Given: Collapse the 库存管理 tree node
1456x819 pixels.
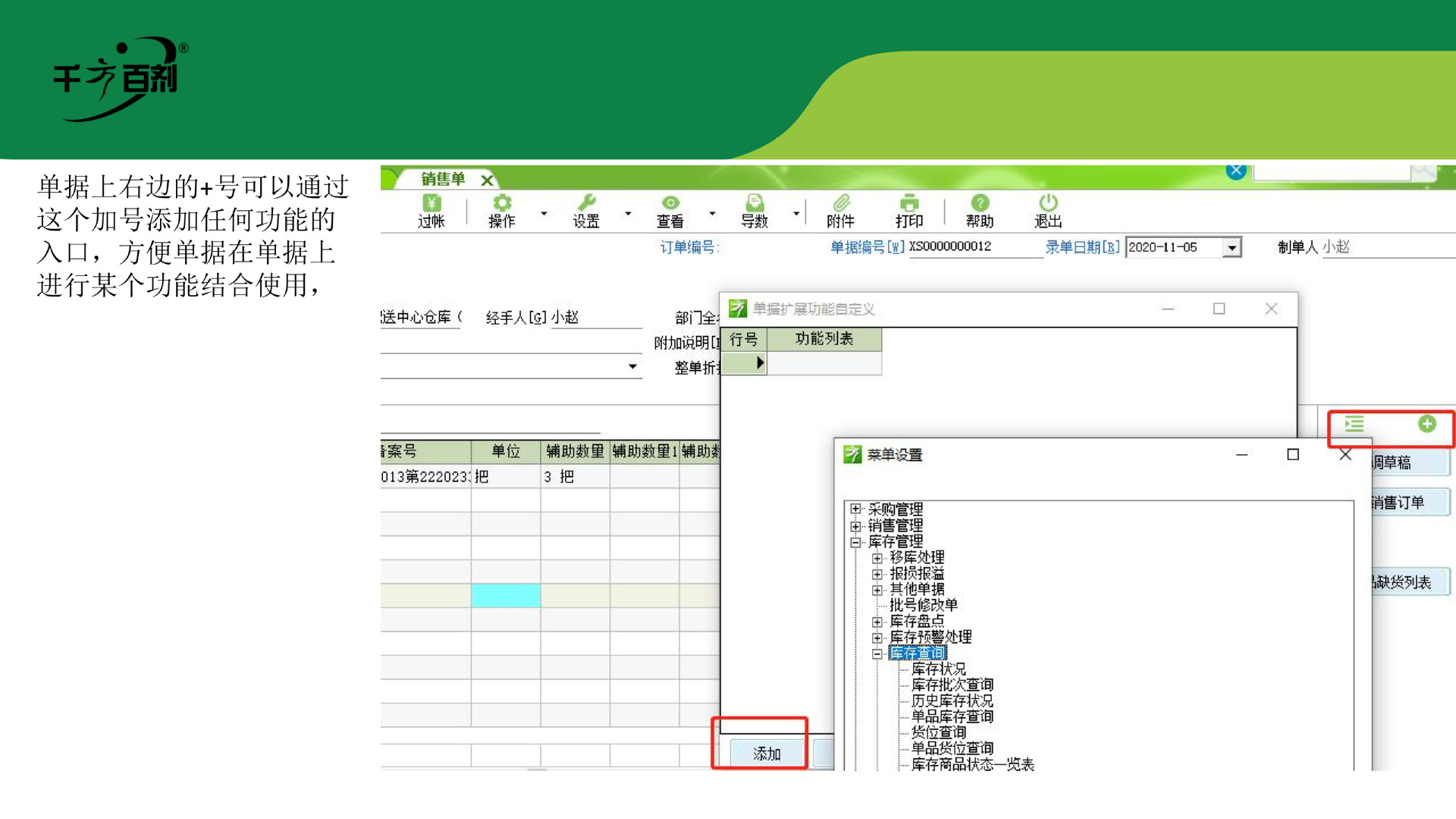Looking at the screenshot, I should pos(856,541).
